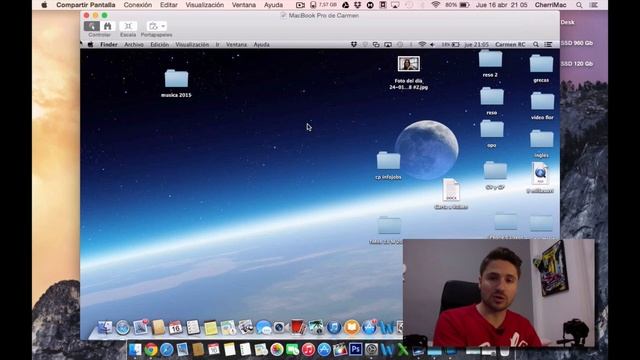
Task: Open Chrome in the host Dock
Action: pos(151,350)
